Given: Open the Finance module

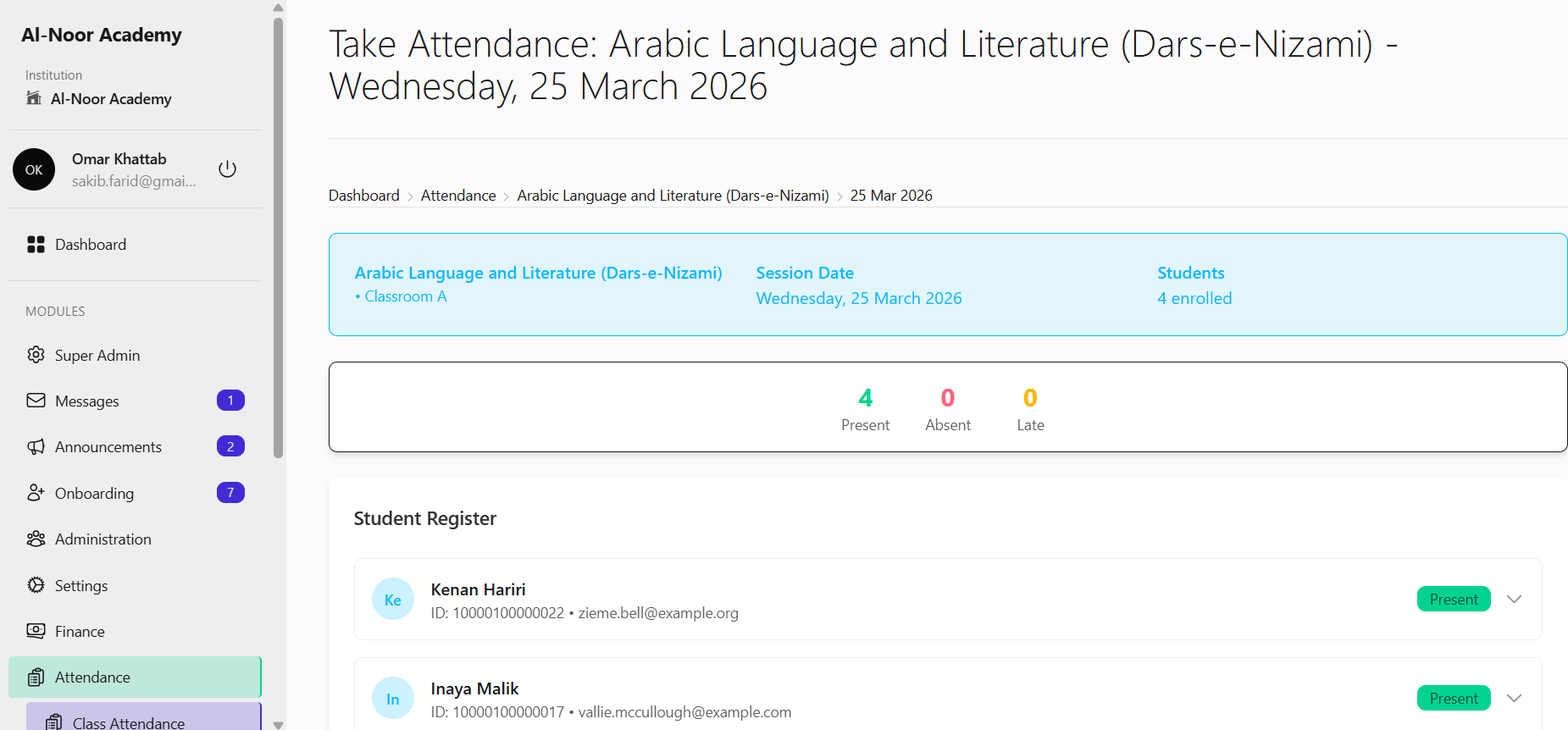Looking at the screenshot, I should click(x=136, y=631).
